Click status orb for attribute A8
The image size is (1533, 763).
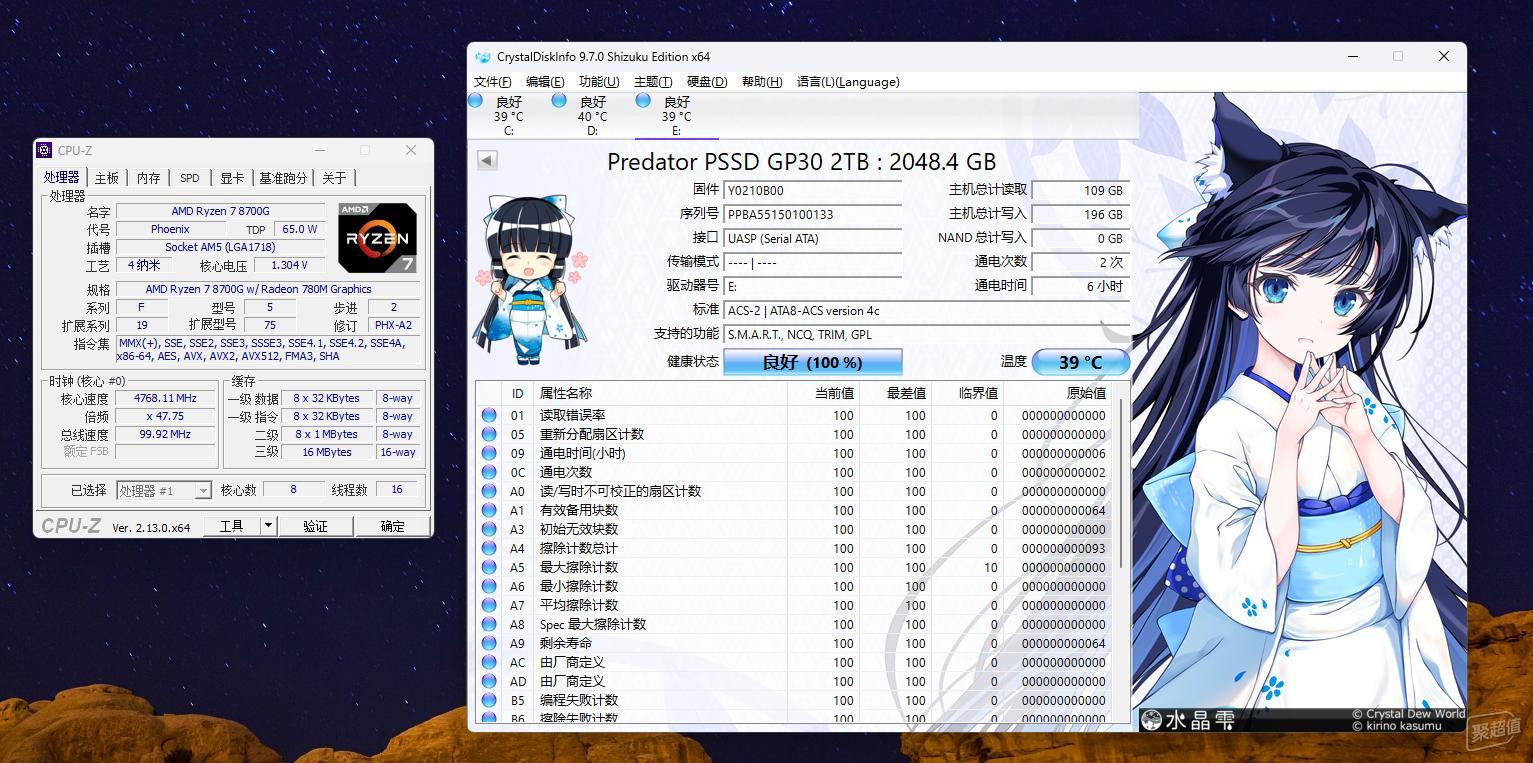pyautogui.click(x=489, y=624)
